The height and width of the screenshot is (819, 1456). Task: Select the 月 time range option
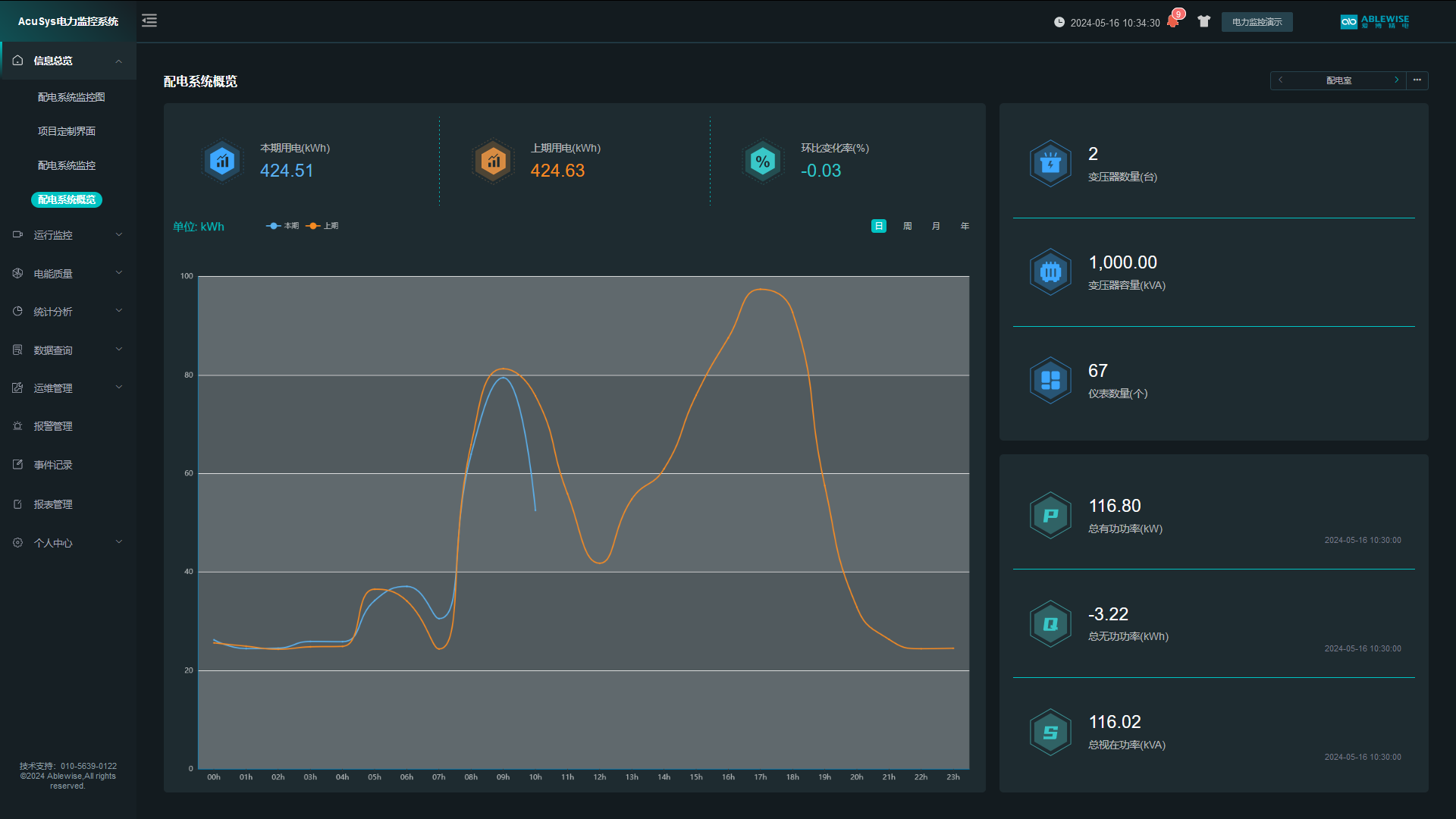[x=936, y=226]
